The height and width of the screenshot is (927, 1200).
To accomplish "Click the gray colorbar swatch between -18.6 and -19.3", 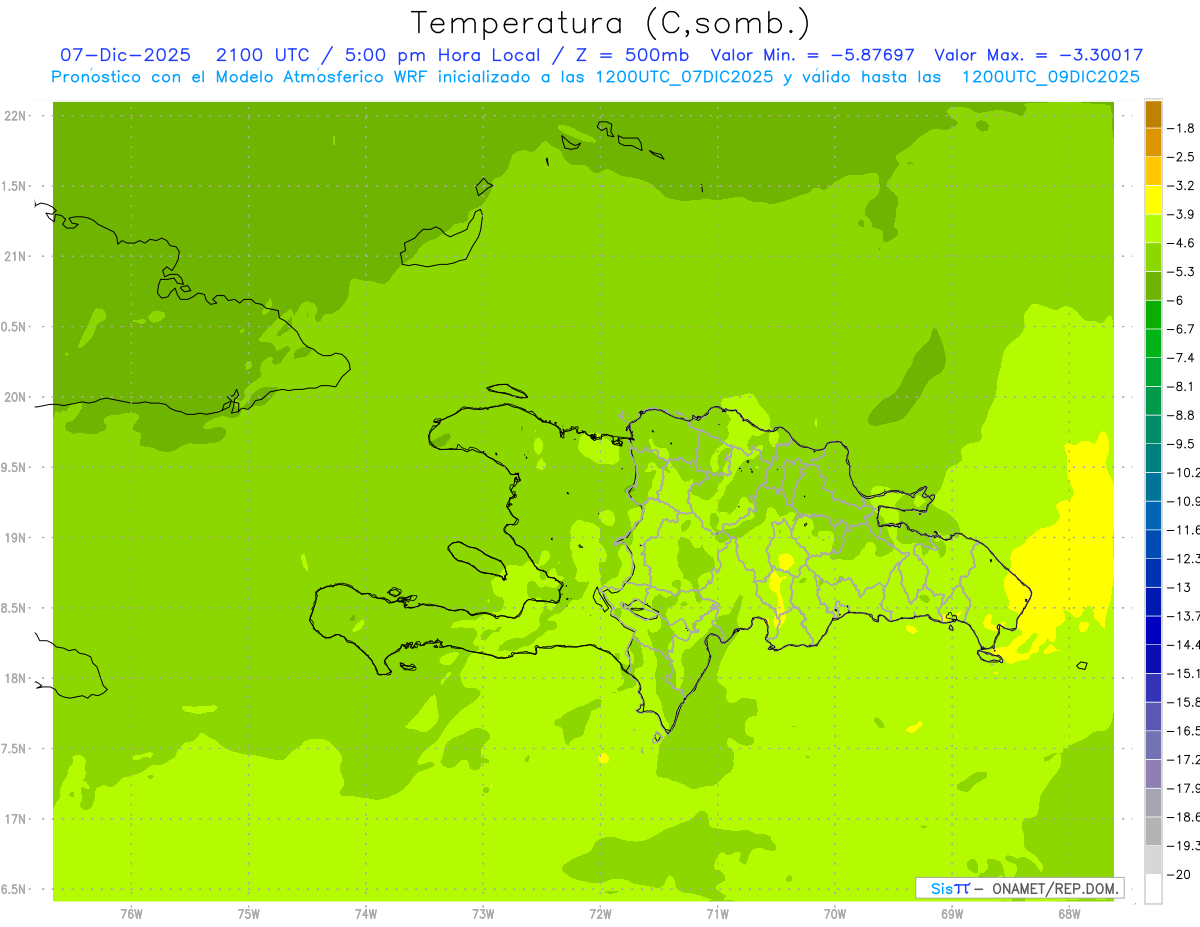I will (x=1153, y=831).
